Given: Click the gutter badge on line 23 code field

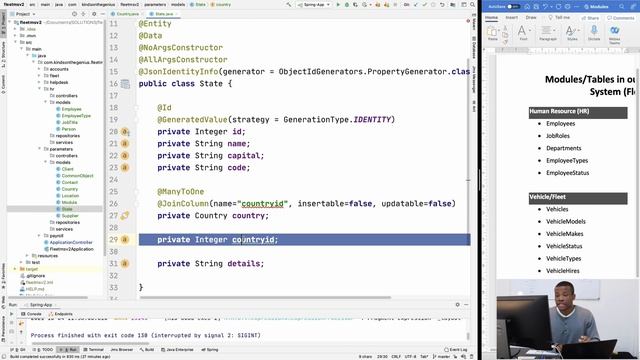Looking at the screenshot, I should click(x=125, y=167).
